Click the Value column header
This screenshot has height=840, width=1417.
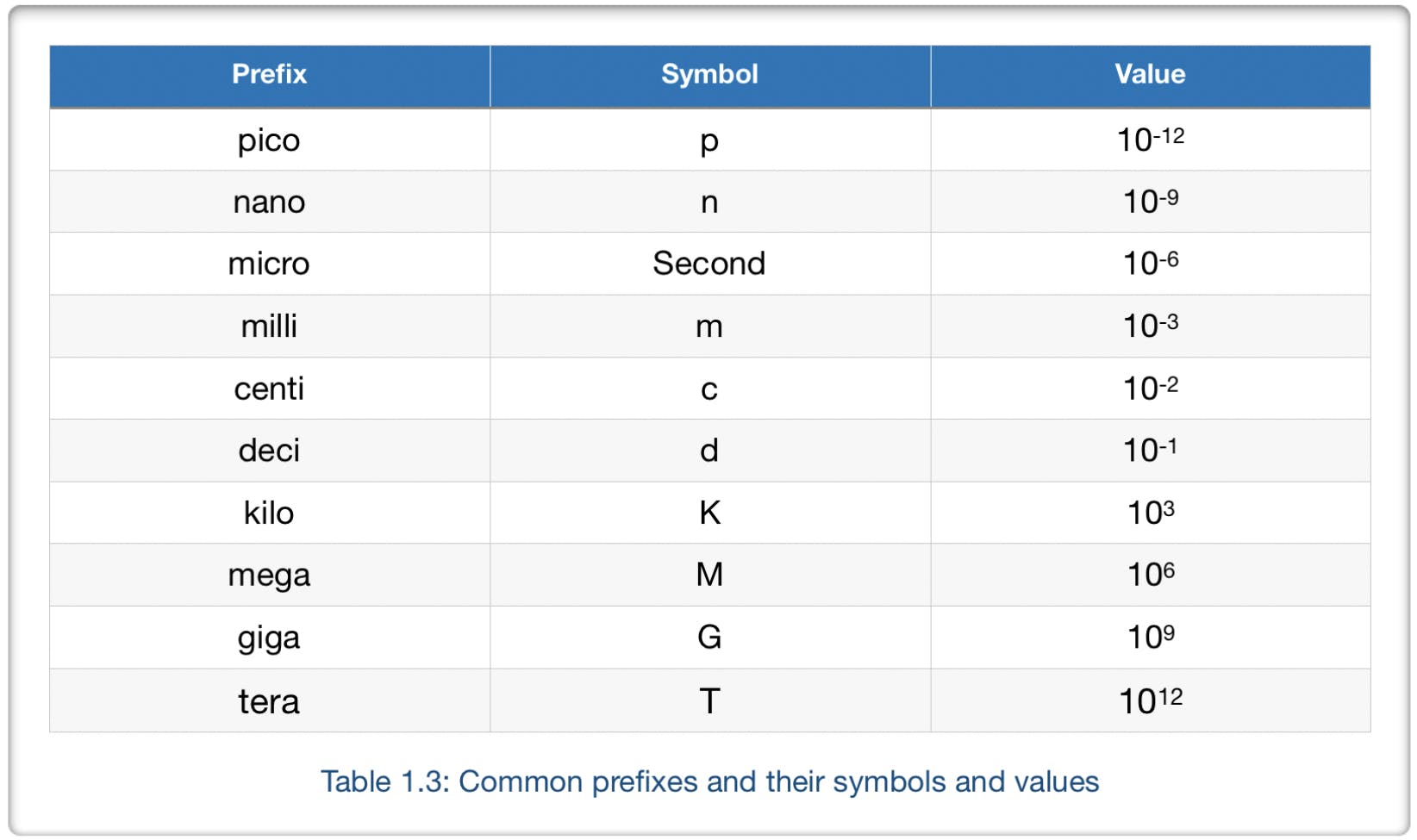(1150, 74)
